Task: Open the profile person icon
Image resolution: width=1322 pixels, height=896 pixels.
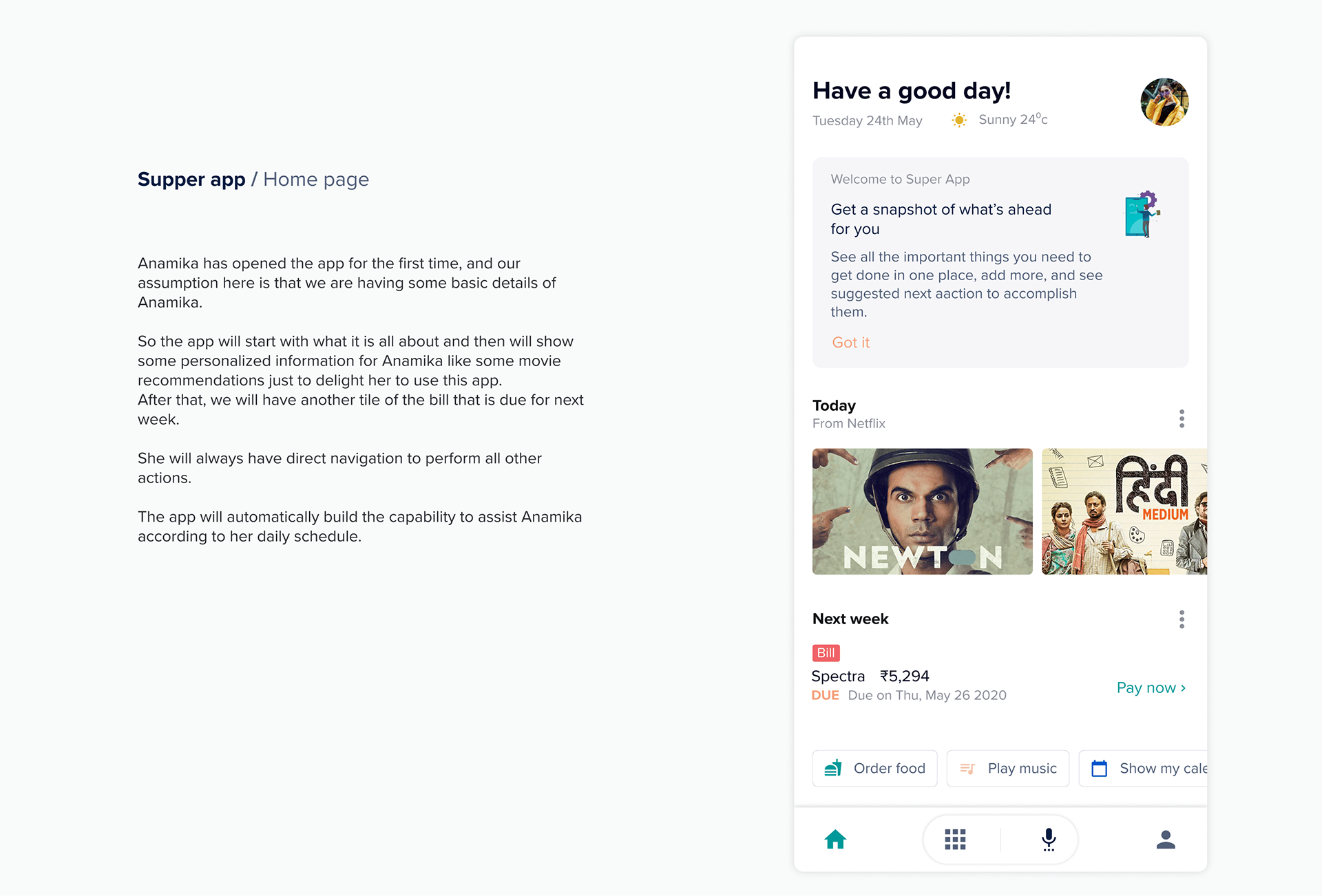Action: (x=1166, y=840)
